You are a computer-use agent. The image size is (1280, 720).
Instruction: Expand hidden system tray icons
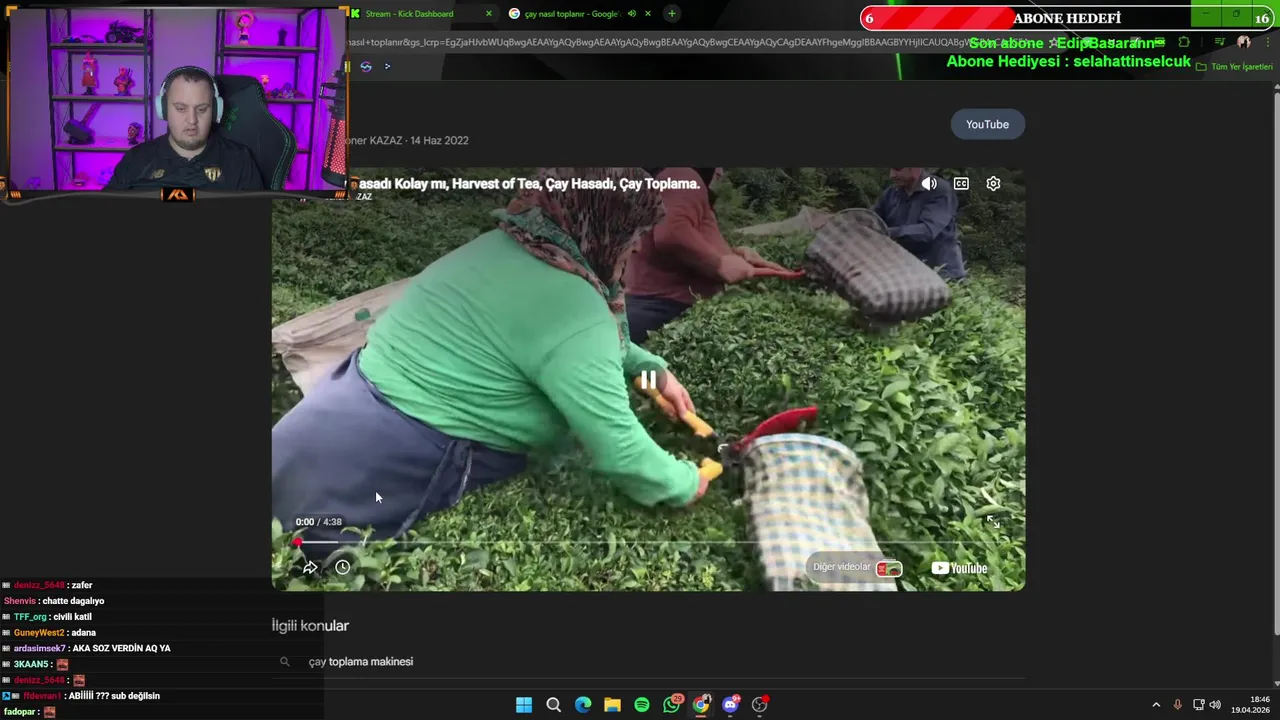(x=1156, y=705)
